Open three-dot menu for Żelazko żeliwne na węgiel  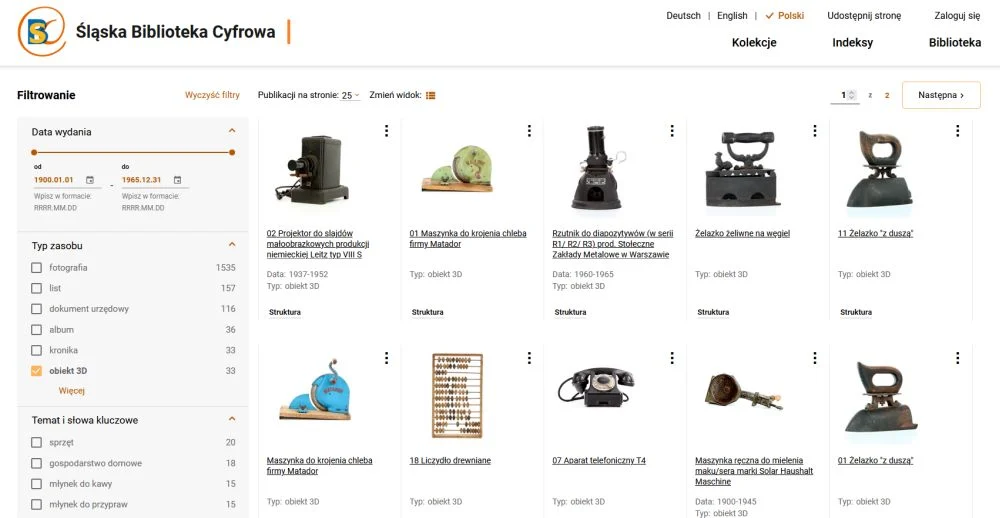[815, 131]
